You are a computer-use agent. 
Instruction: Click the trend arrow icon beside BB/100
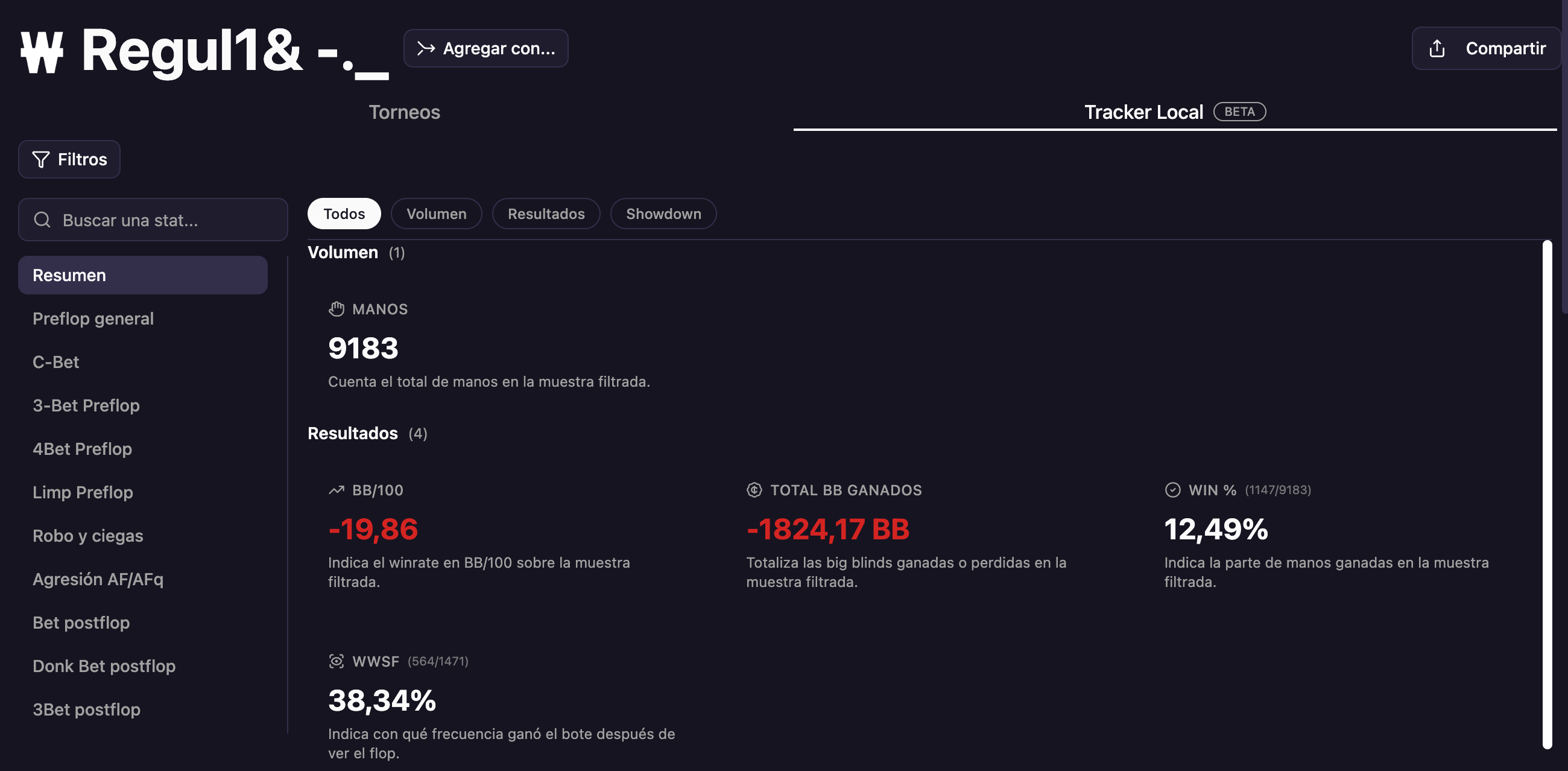click(337, 490)
